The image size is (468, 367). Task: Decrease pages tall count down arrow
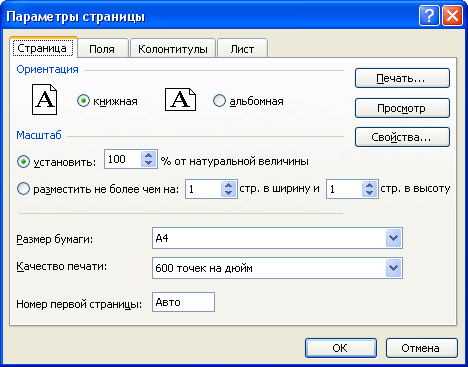coord(369,193)
